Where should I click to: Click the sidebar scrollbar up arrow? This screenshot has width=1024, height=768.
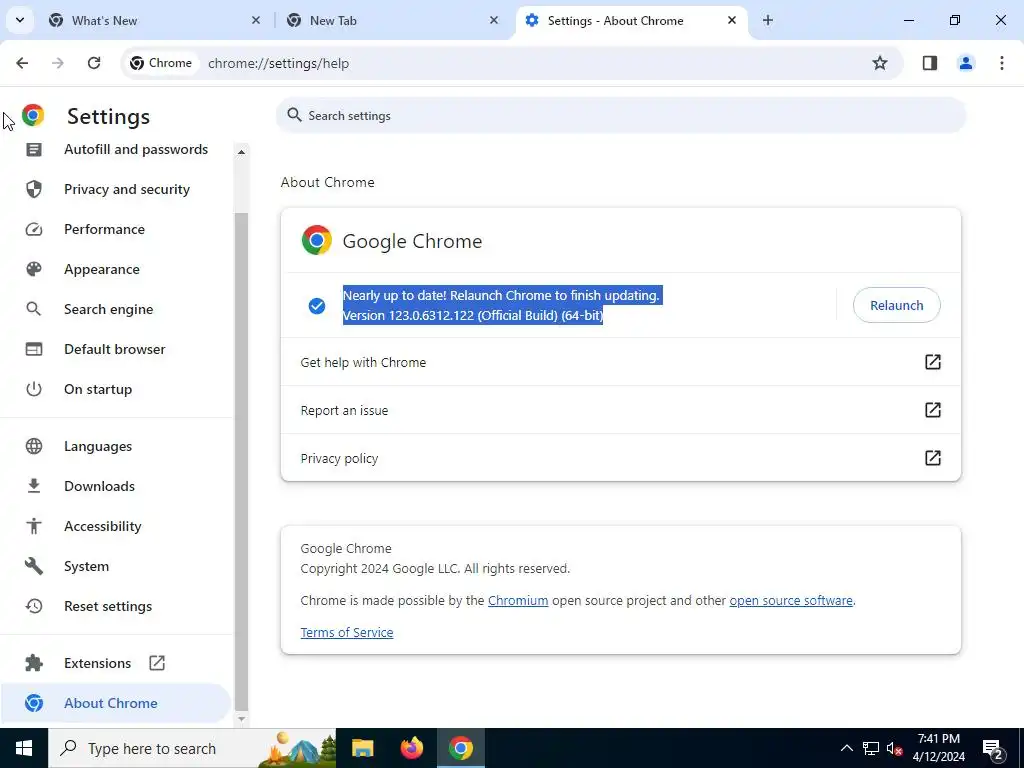241,152
